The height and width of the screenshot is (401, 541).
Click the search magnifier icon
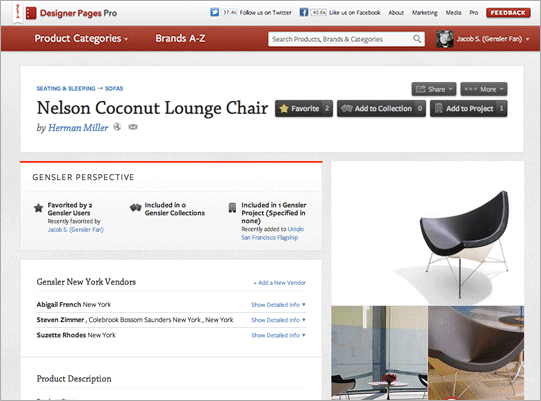417,39
